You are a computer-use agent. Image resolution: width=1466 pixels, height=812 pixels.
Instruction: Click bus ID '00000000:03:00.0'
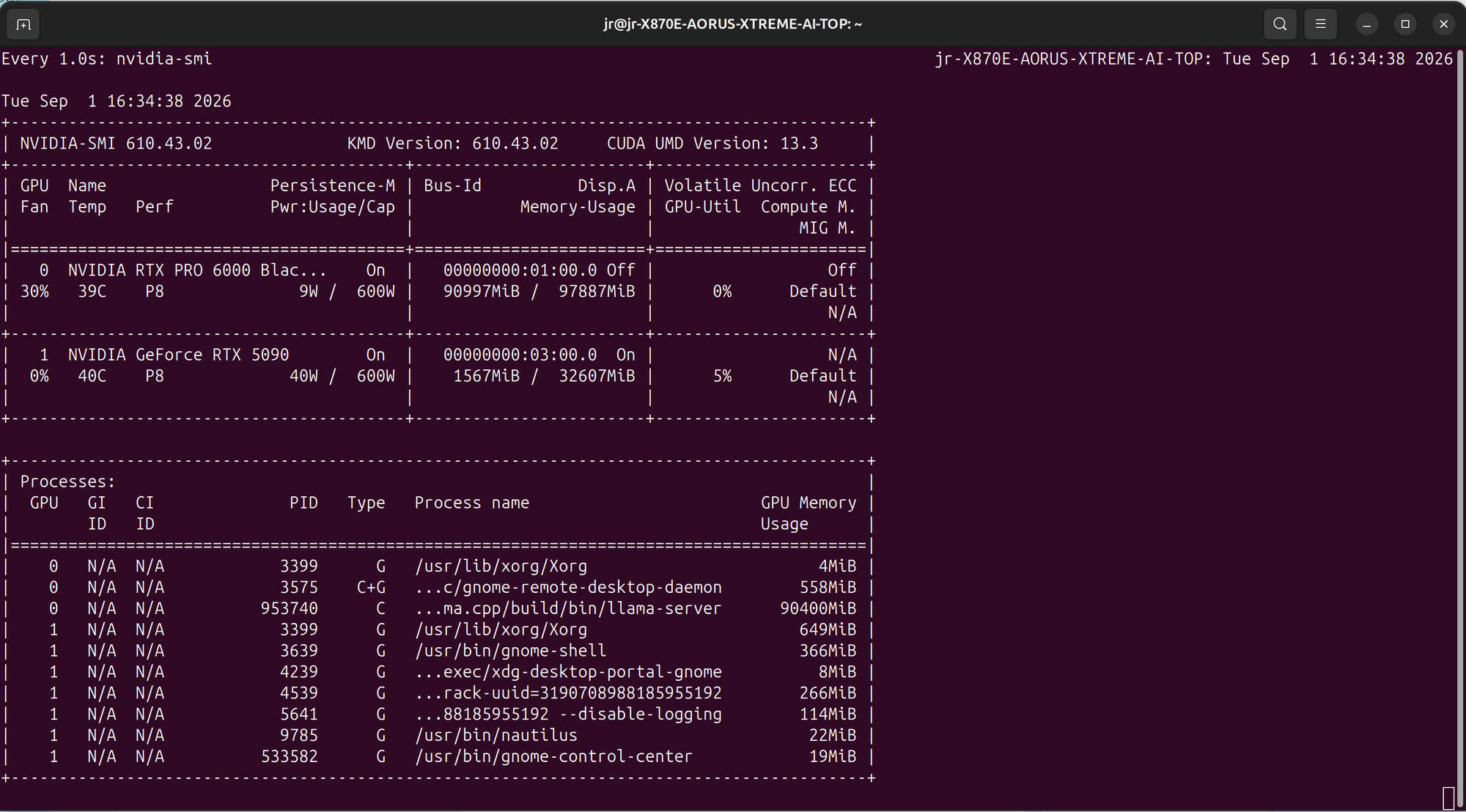click(520, 355)
